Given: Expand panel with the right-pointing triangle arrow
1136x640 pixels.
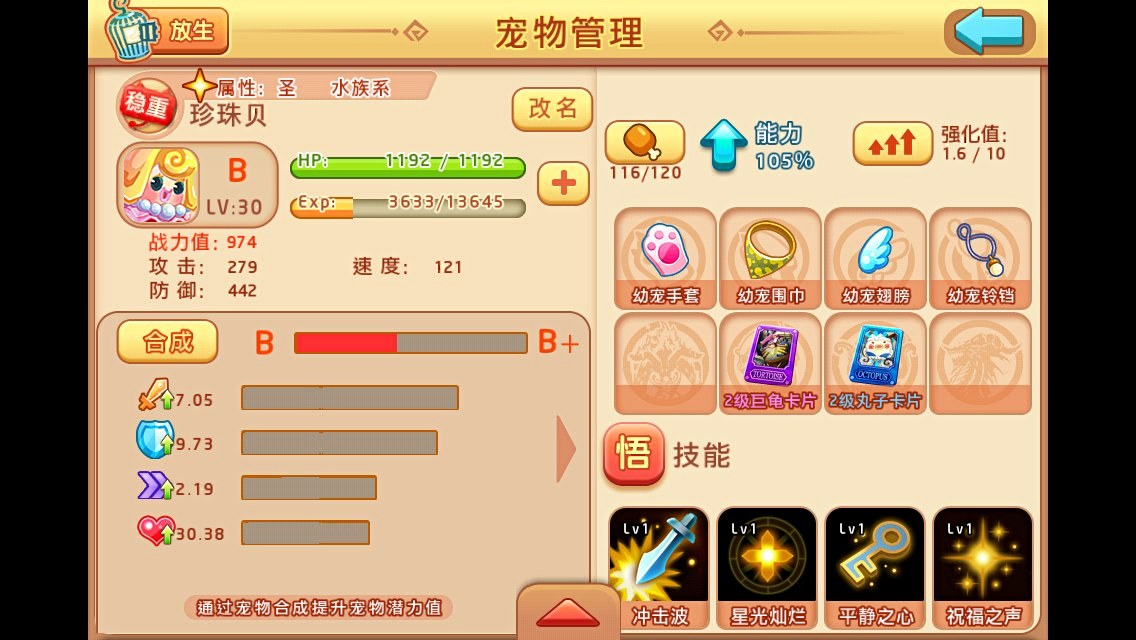Looking at the screenshot, I should pyautogui.click(x=566, y=449).
